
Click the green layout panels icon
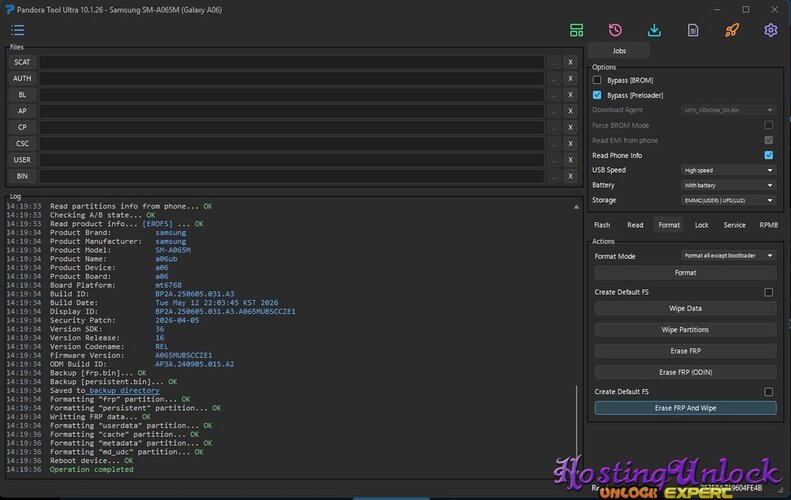[576, 30]
